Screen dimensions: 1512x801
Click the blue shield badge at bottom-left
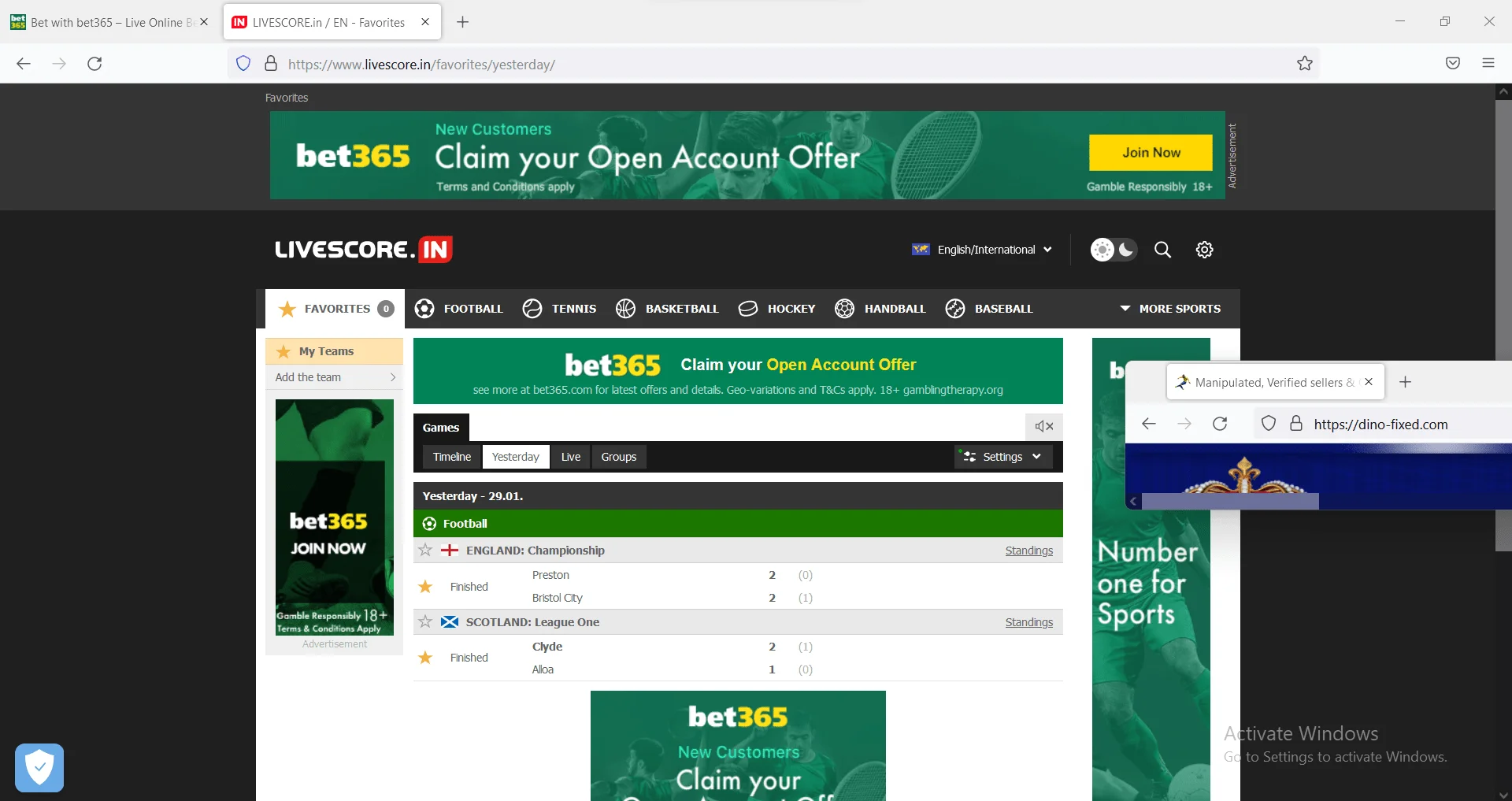pos(39,768)
